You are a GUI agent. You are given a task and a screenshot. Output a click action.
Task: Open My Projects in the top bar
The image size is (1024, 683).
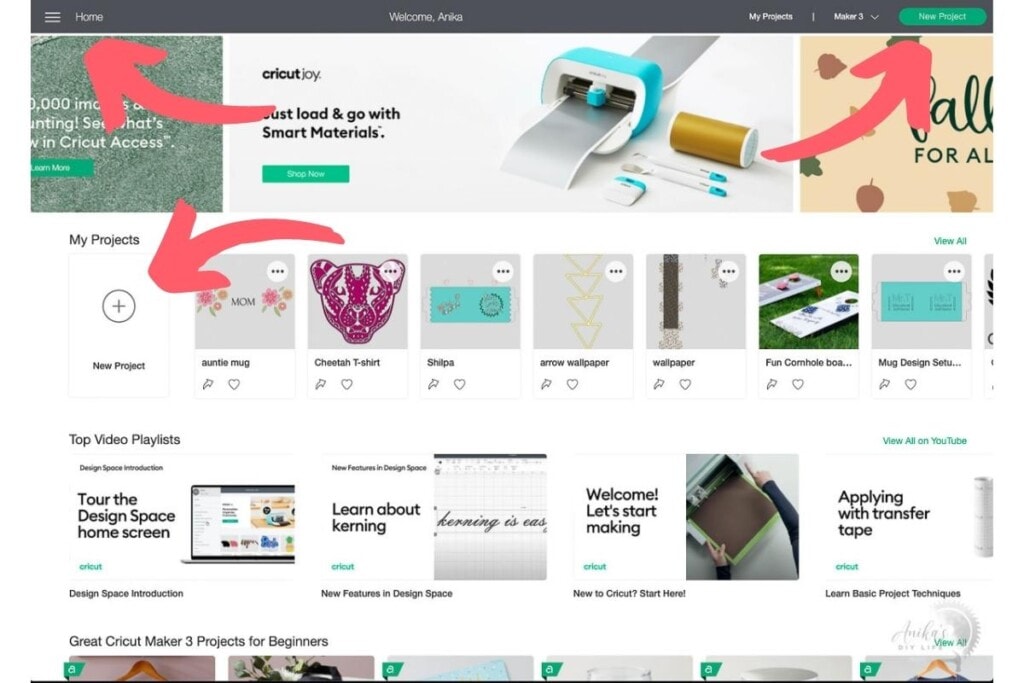(770, 16)
